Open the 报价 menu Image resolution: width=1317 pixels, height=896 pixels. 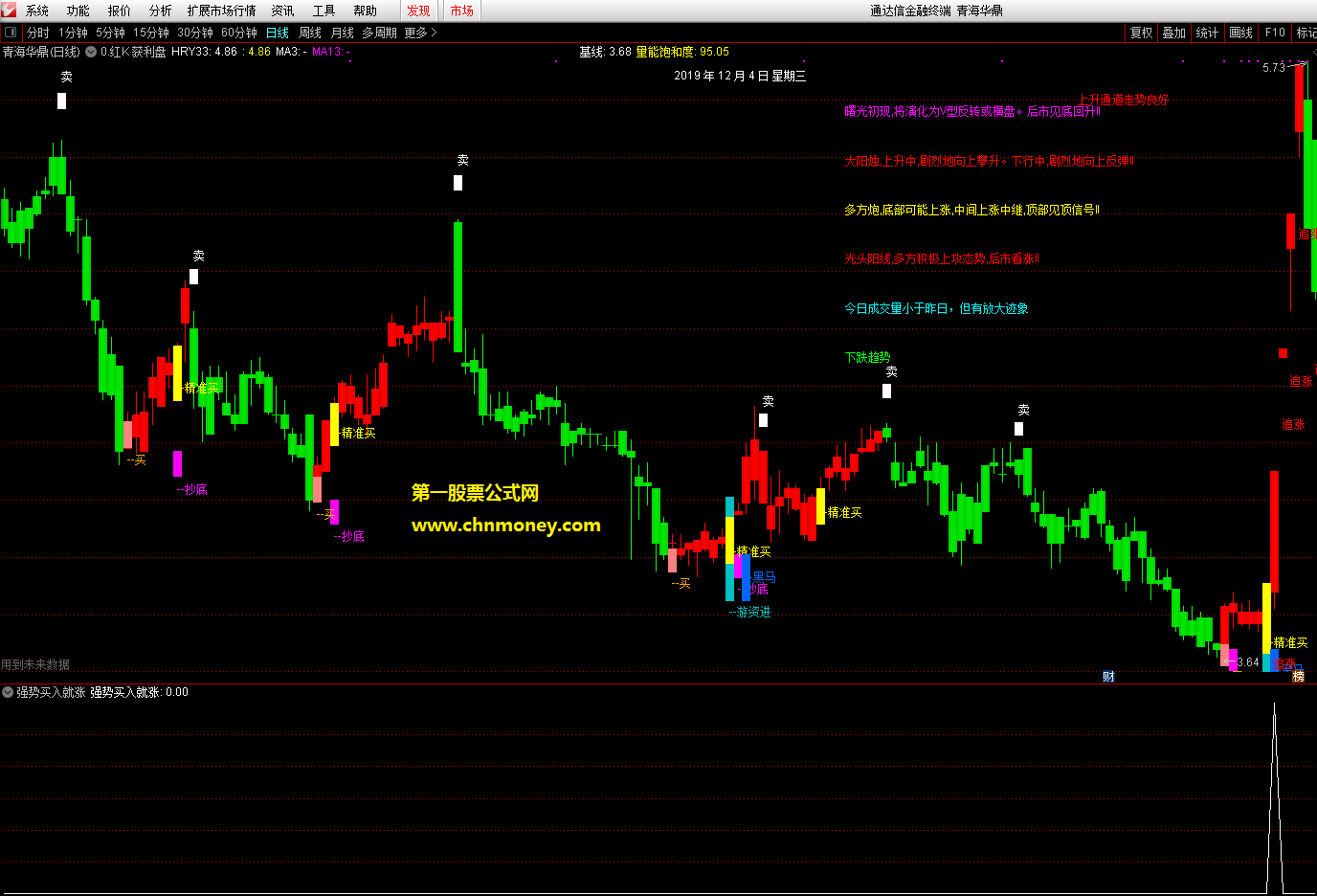point(120,11)
